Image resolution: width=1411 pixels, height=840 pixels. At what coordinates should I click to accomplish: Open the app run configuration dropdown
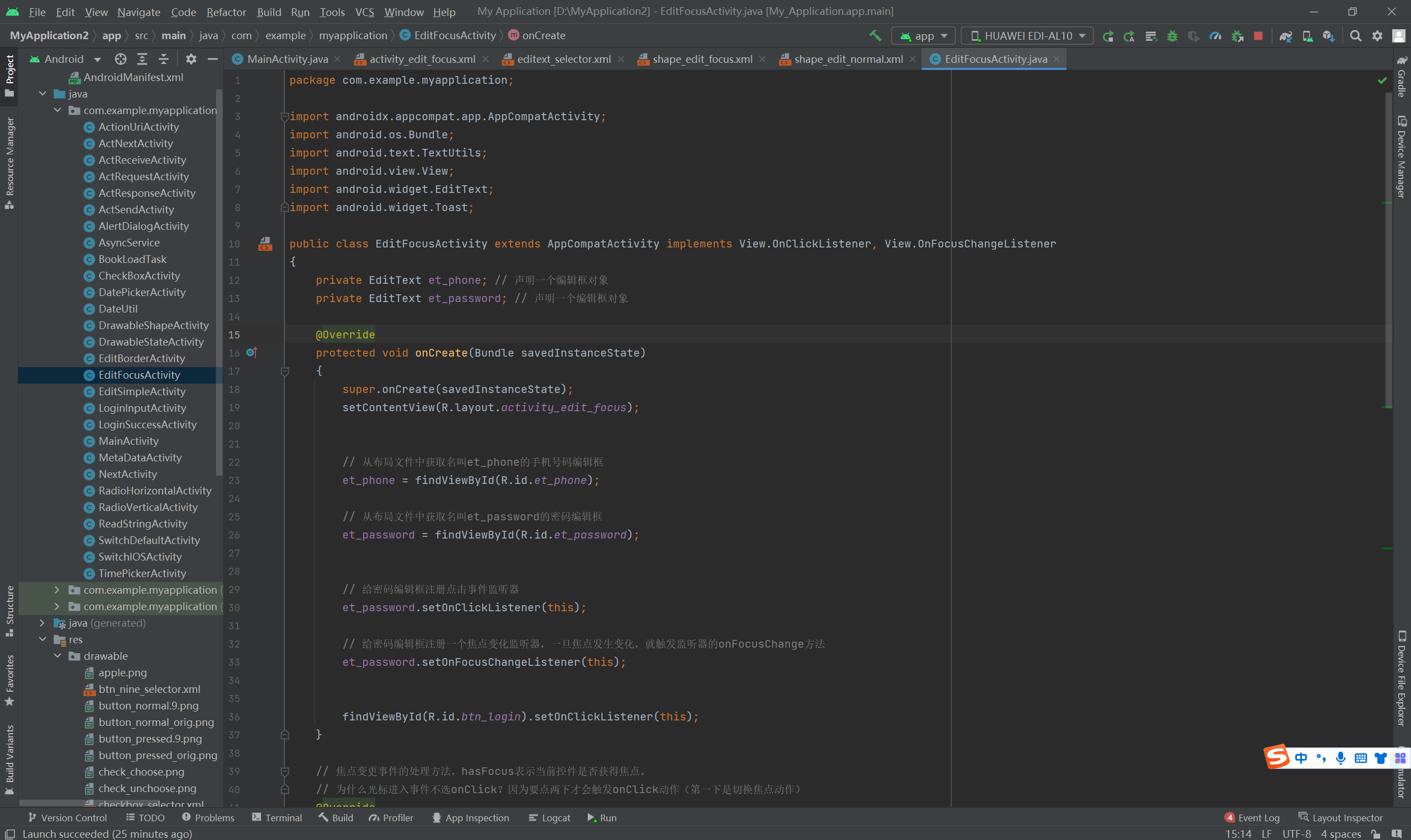coord(924,36)
